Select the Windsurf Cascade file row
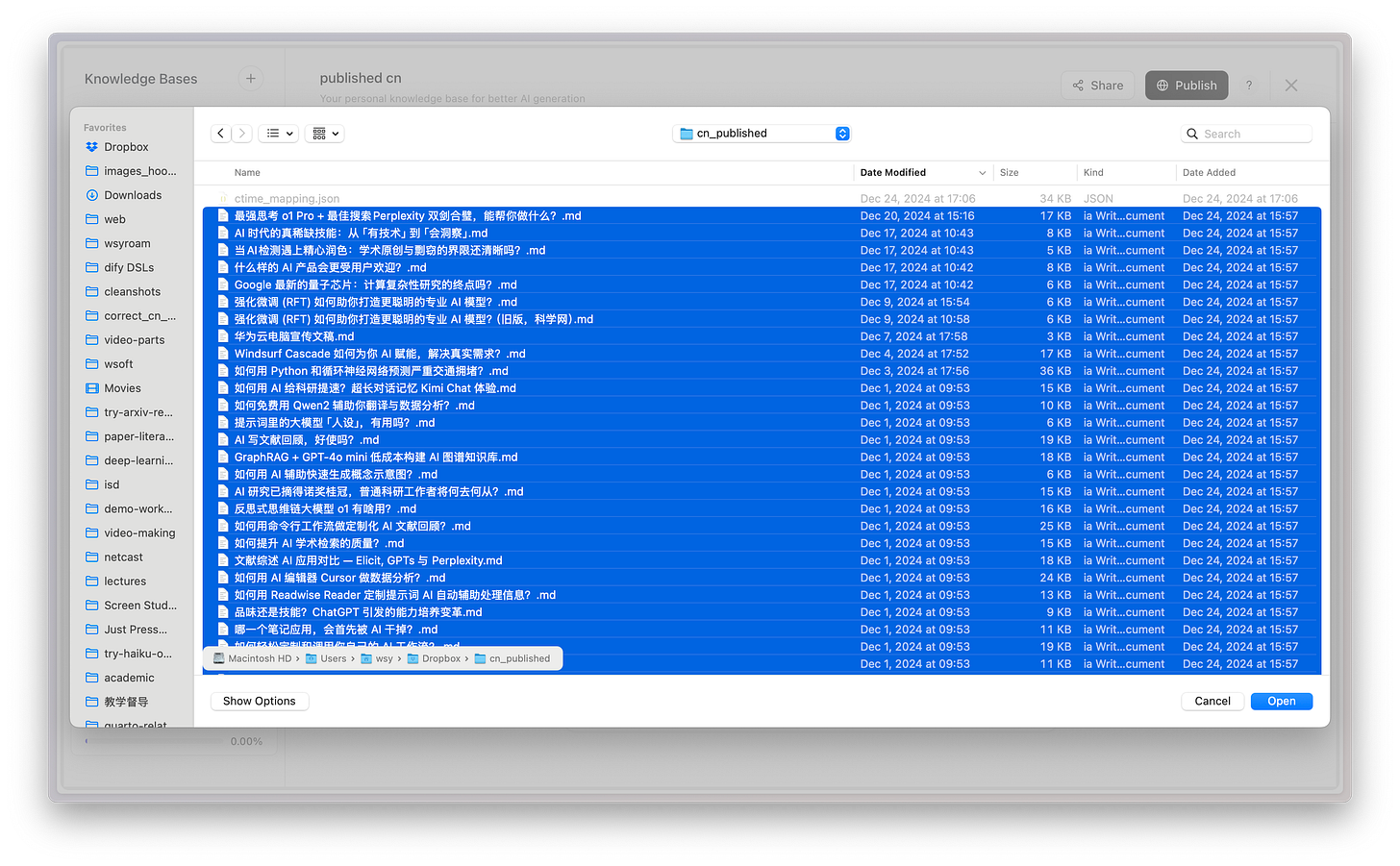This screenshot has width=1400, height=866. [x=762, y=354]
